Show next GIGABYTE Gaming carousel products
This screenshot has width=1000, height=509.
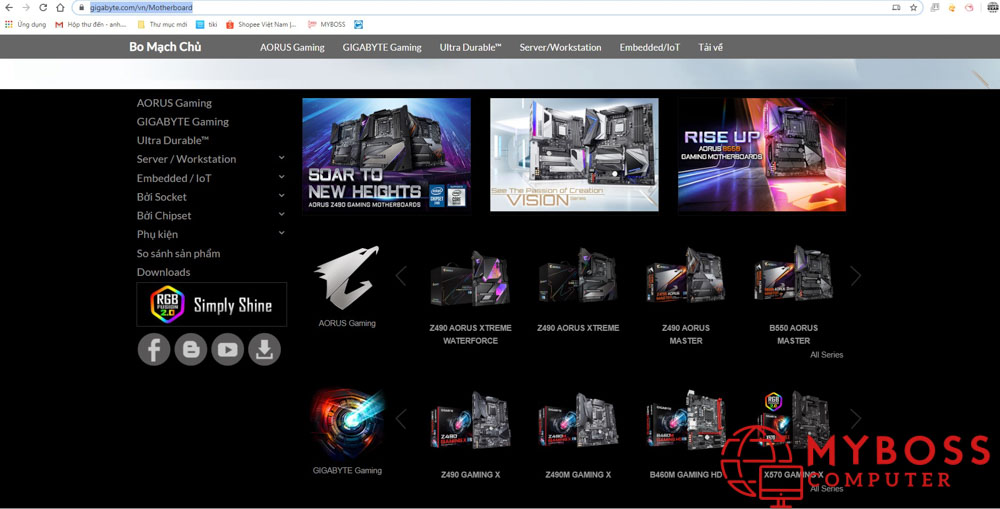(855, 419)
